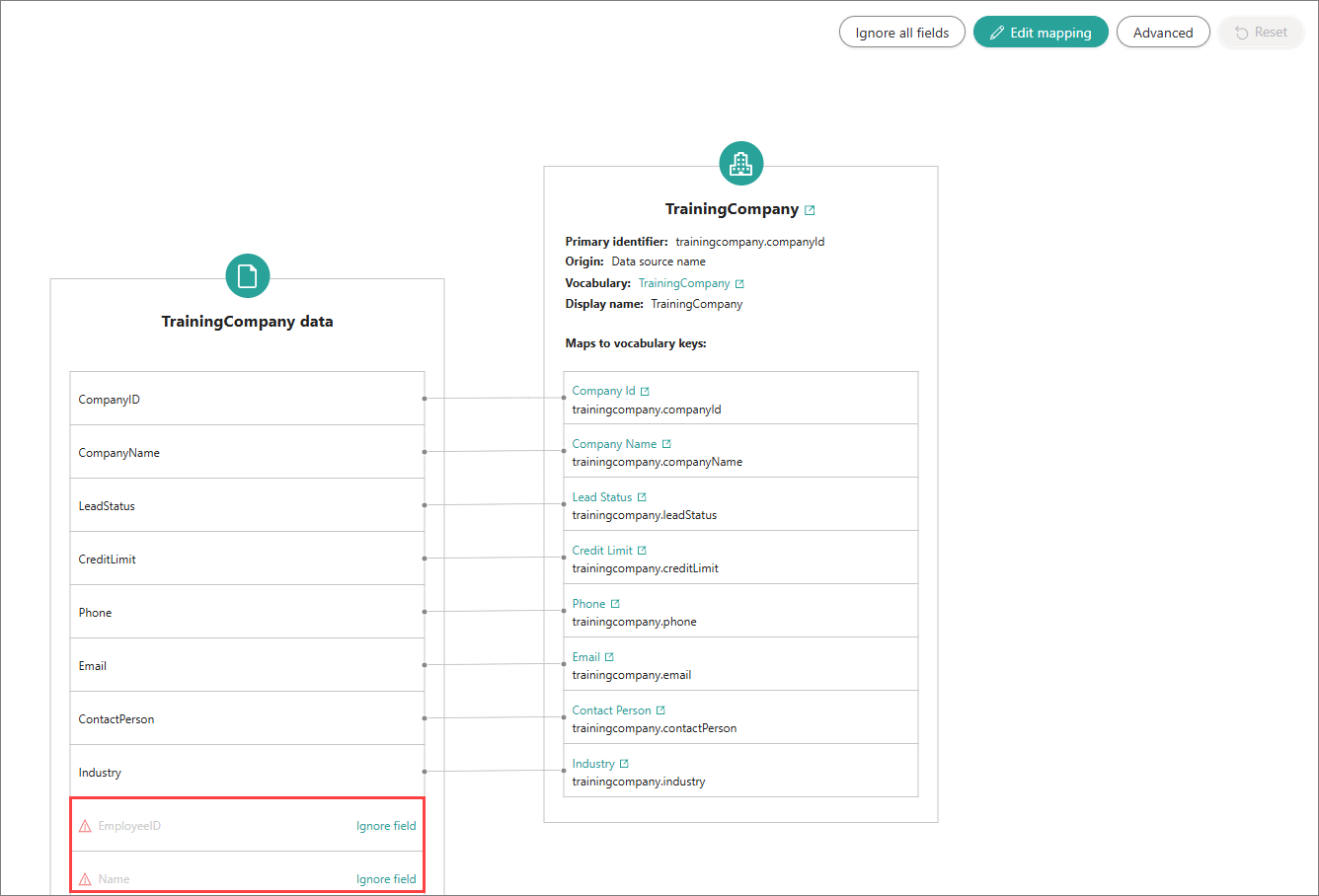Ignore the Name field
1319x896 pixels.
pos(386,879)
